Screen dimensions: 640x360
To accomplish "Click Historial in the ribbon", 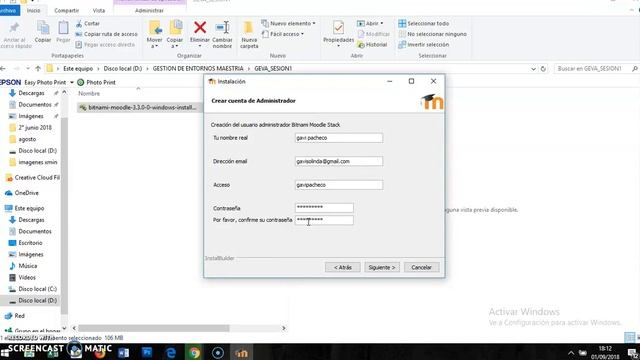I will [x=372, y=45].
